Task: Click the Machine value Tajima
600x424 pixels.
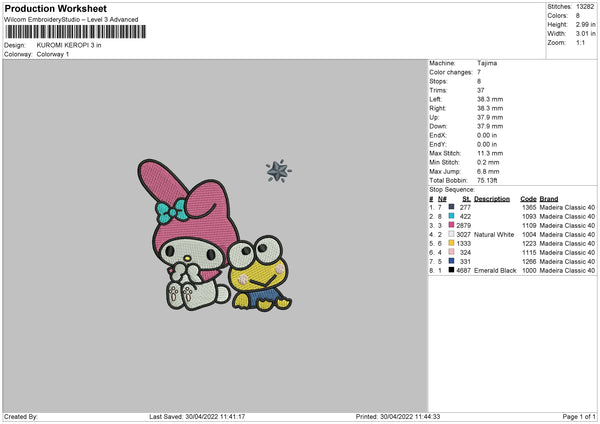Action: point(487,63)
